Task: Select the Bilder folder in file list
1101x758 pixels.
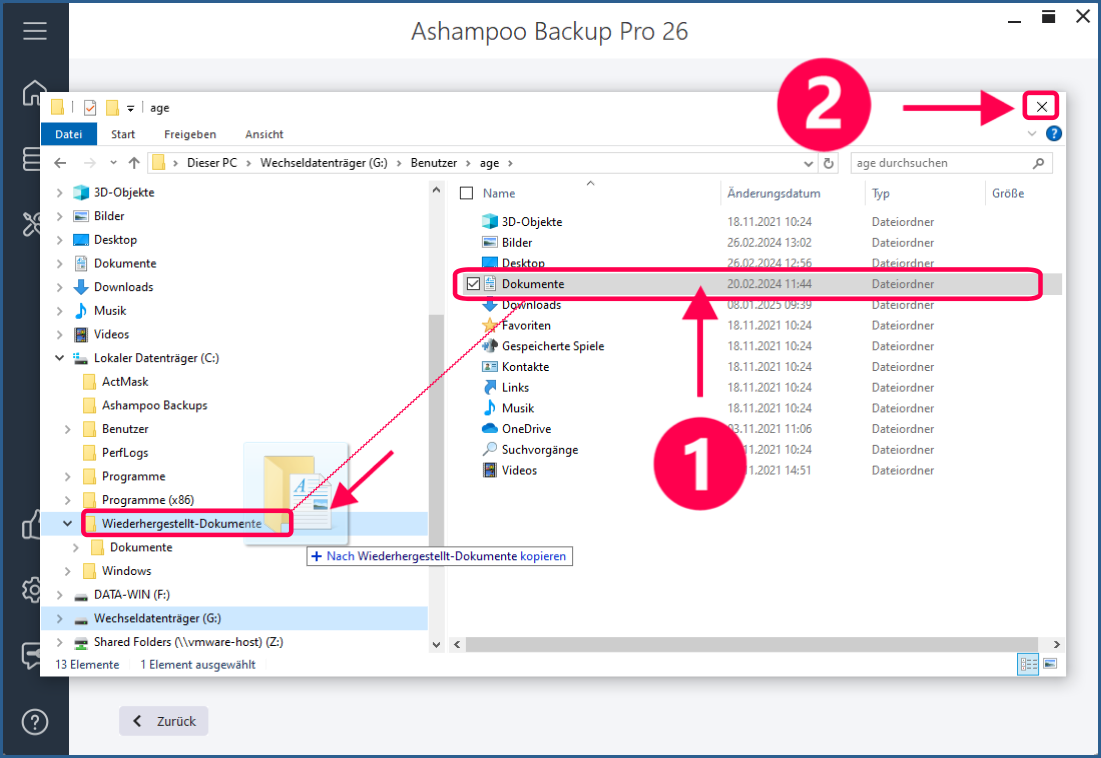Action: (517, 242)
